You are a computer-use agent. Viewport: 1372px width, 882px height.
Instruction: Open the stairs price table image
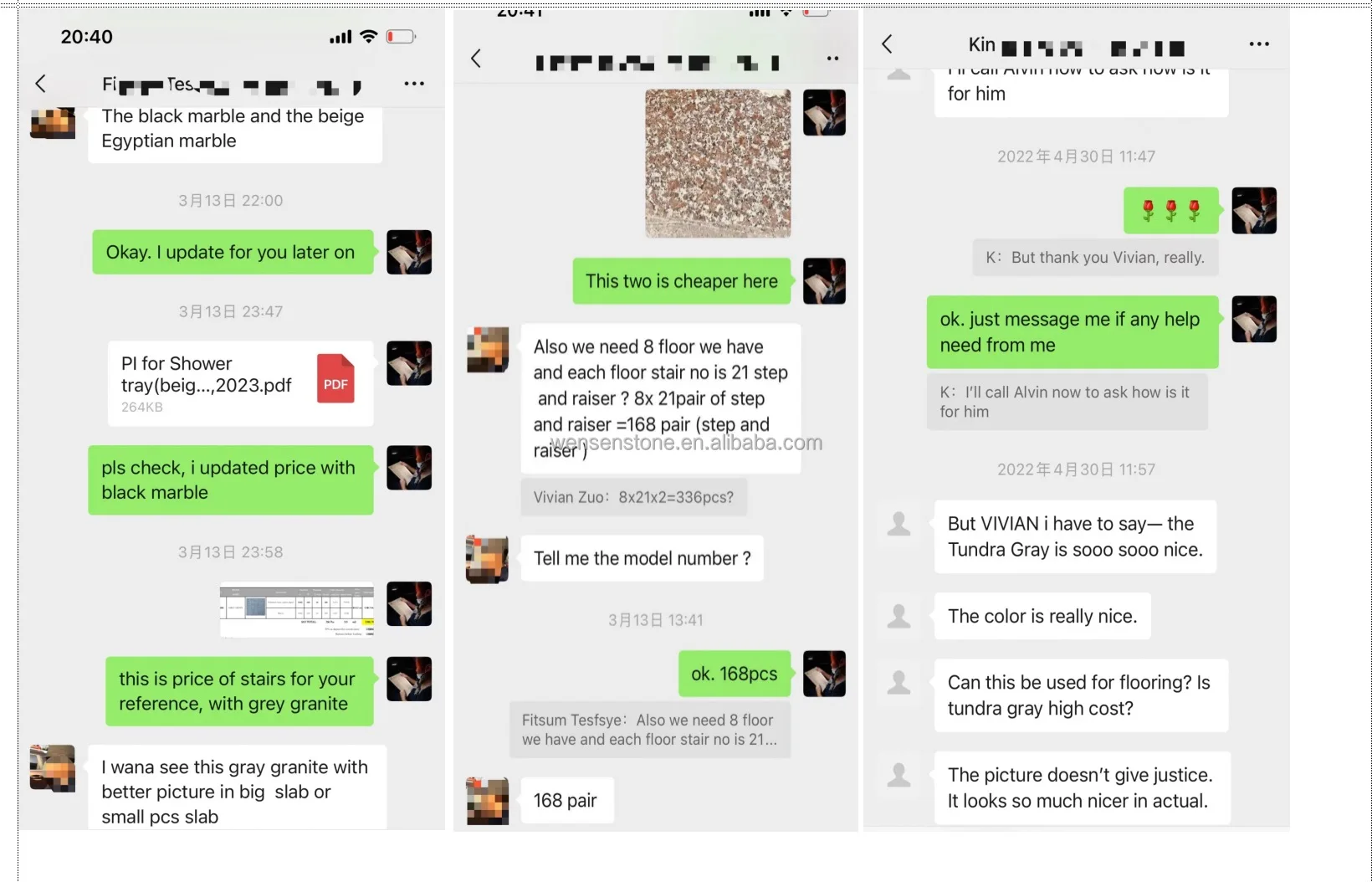point(297,610)
